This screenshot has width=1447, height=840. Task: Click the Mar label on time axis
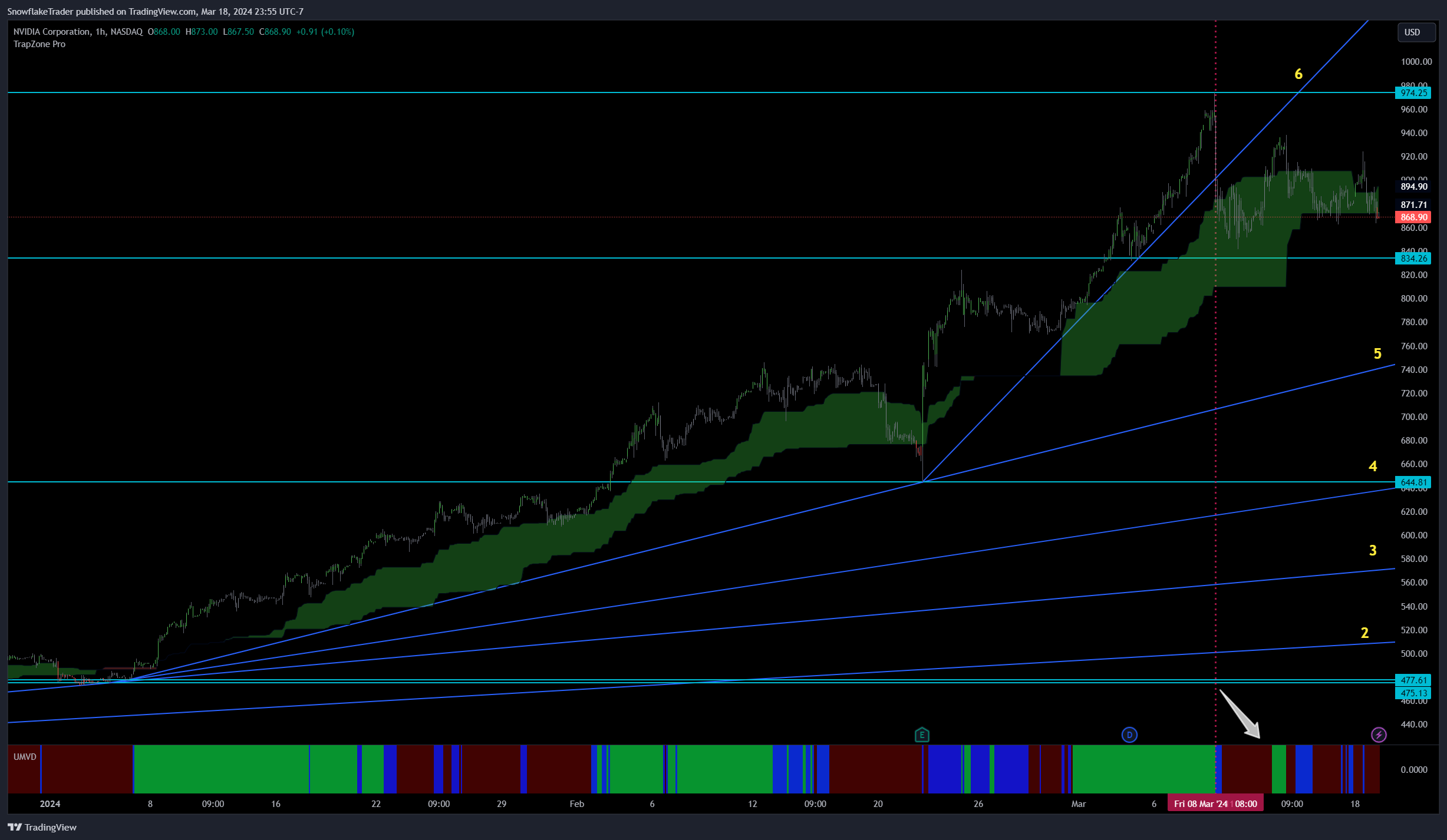pyautogui.click(x=1079, y=803)
